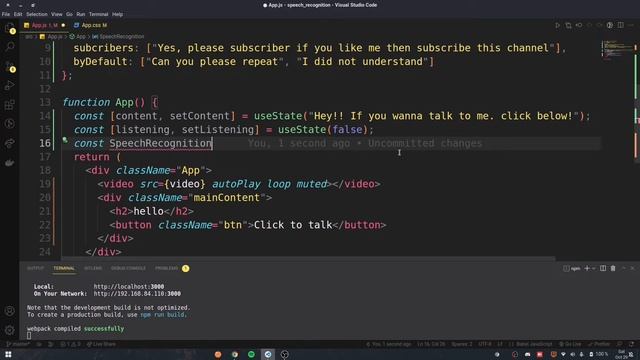Click the npm terminal label

click(572, 268)
